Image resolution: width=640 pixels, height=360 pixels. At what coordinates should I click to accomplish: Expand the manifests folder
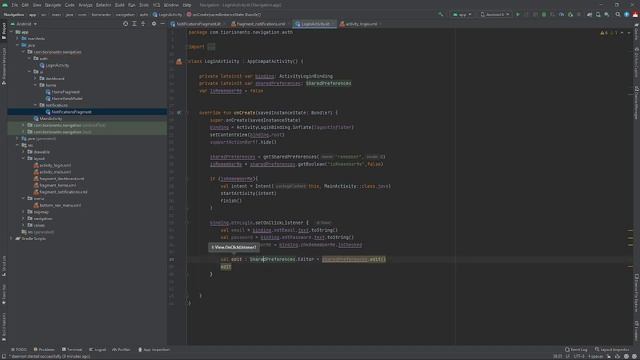[x=18, y=38]
